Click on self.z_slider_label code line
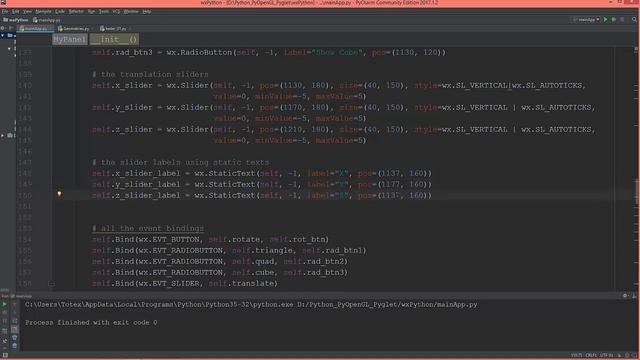Viewport: 640px width, 360px height. (x=262, y=196)
